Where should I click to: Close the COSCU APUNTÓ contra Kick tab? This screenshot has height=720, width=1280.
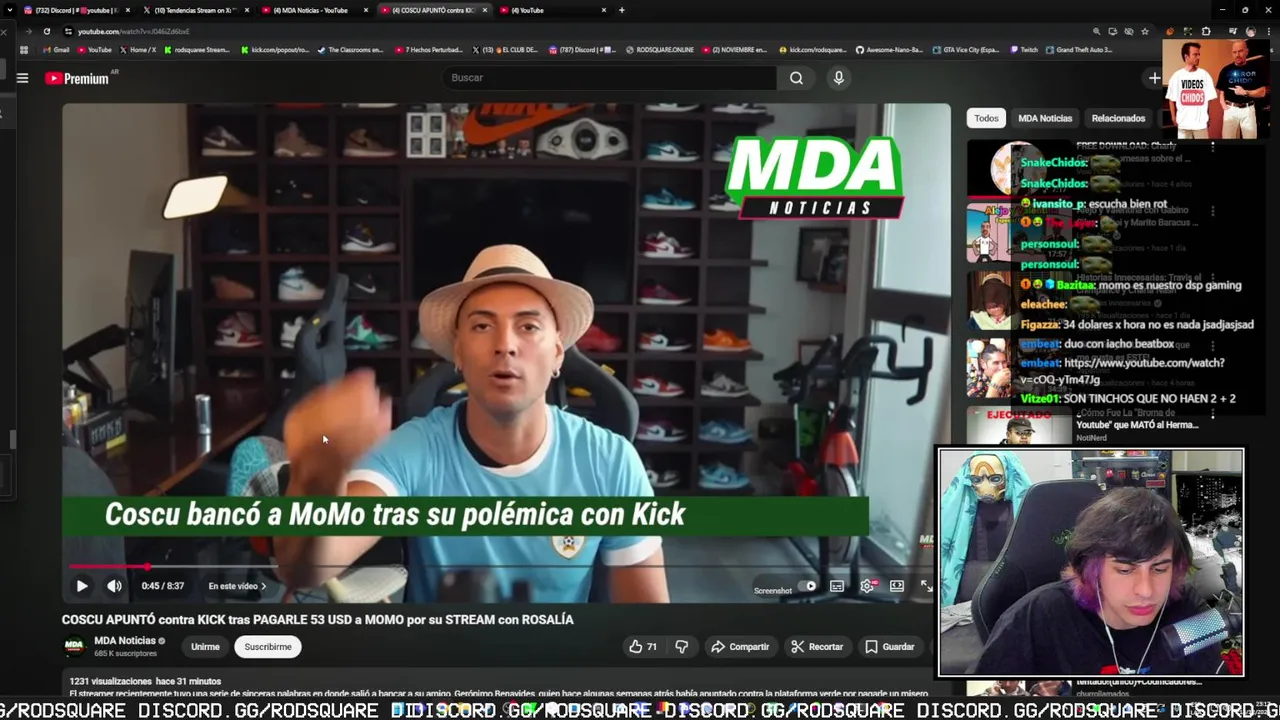point(485,10)
